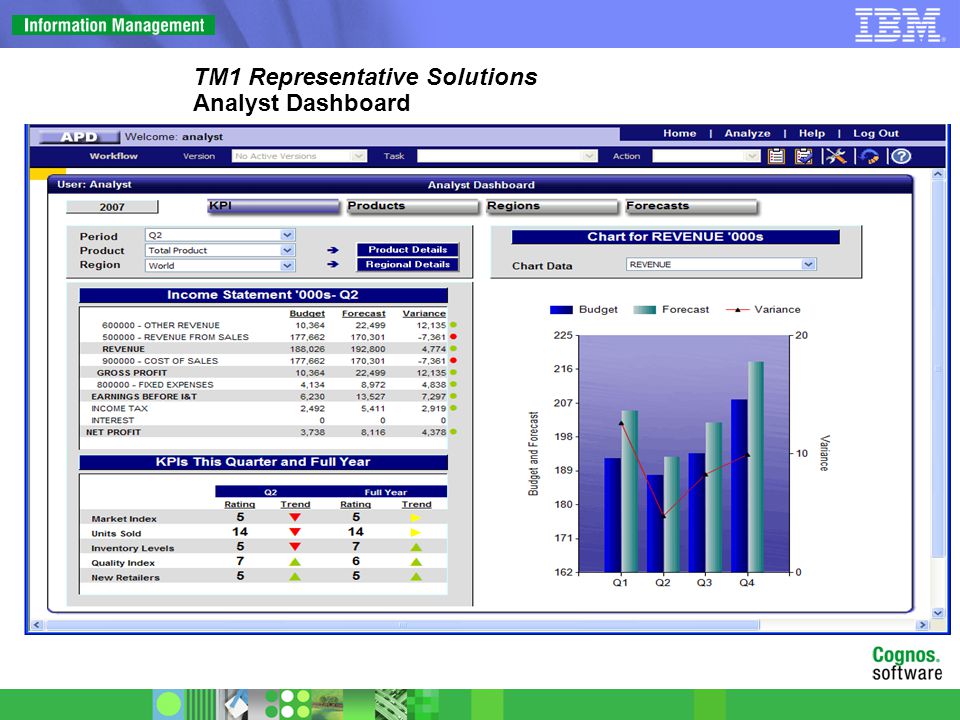960x720 pixels.
Task: Click the Product Details button
Action: coord(408,250)
